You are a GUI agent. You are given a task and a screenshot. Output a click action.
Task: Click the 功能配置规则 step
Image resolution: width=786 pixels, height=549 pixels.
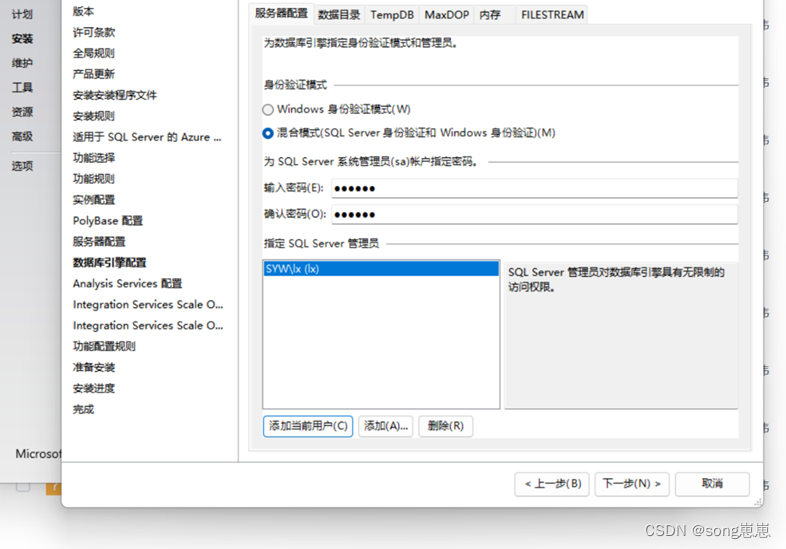pyautogui.click(x=104, y=346)
